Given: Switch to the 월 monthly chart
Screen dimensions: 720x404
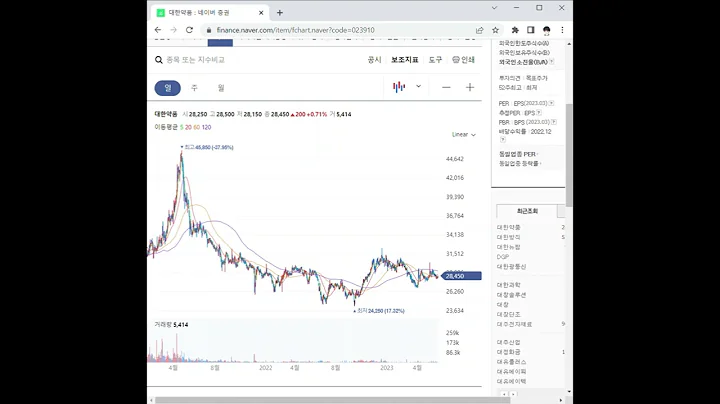Looking at the screenshot, I should point(221,88).
